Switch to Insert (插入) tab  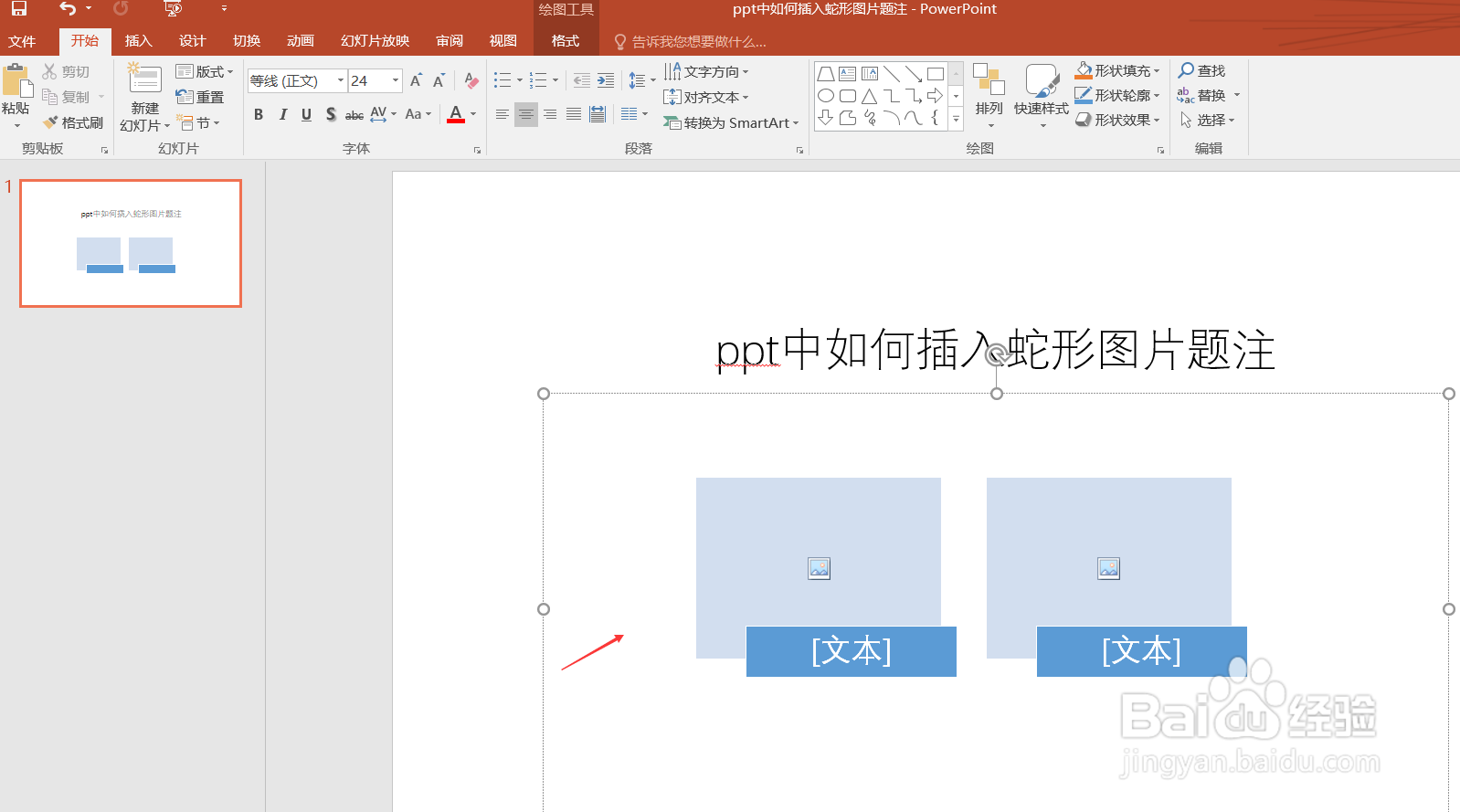coord(139,41)
